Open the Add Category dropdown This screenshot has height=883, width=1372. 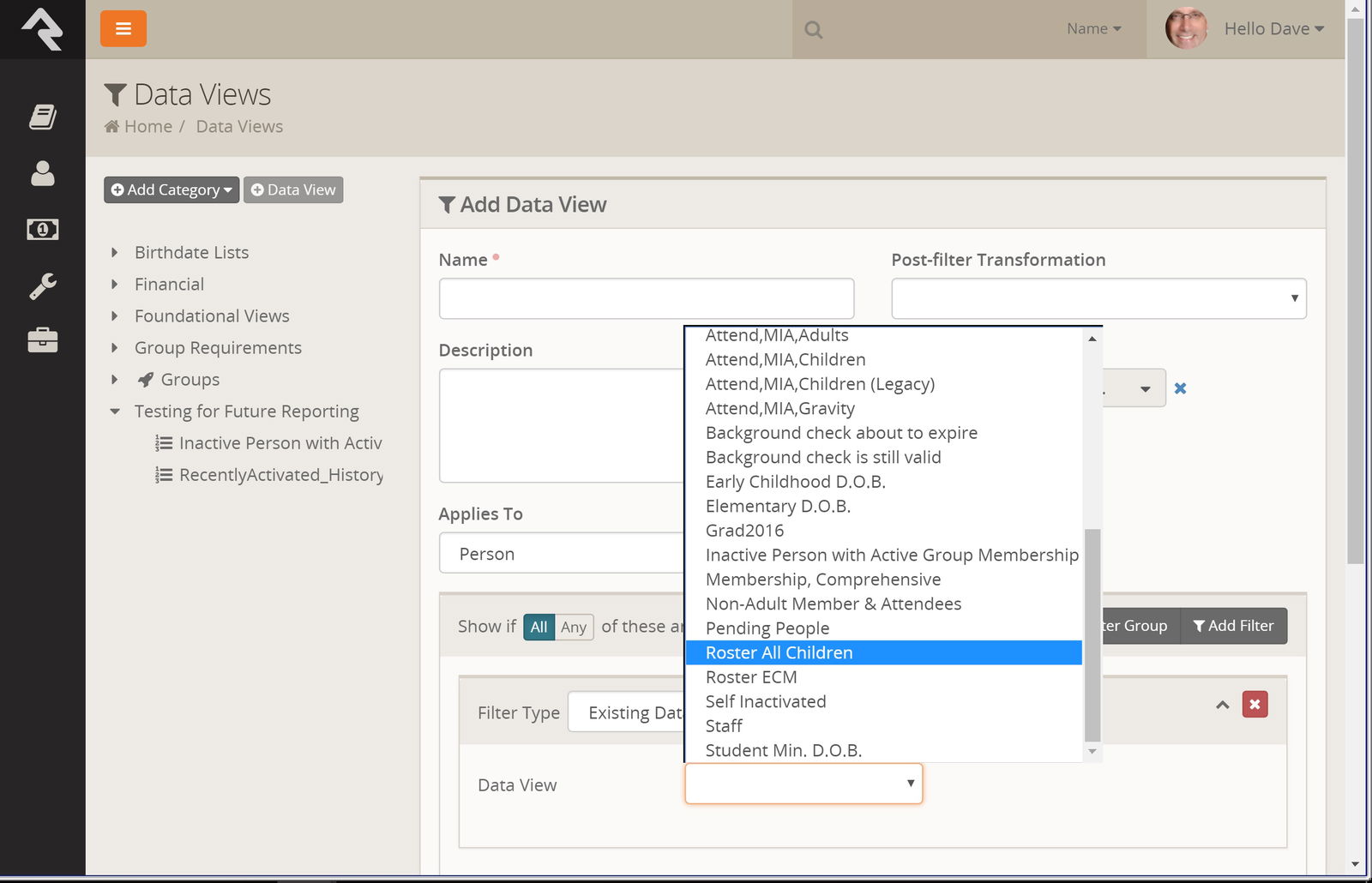pyautogui.click(x=171, y=190)
